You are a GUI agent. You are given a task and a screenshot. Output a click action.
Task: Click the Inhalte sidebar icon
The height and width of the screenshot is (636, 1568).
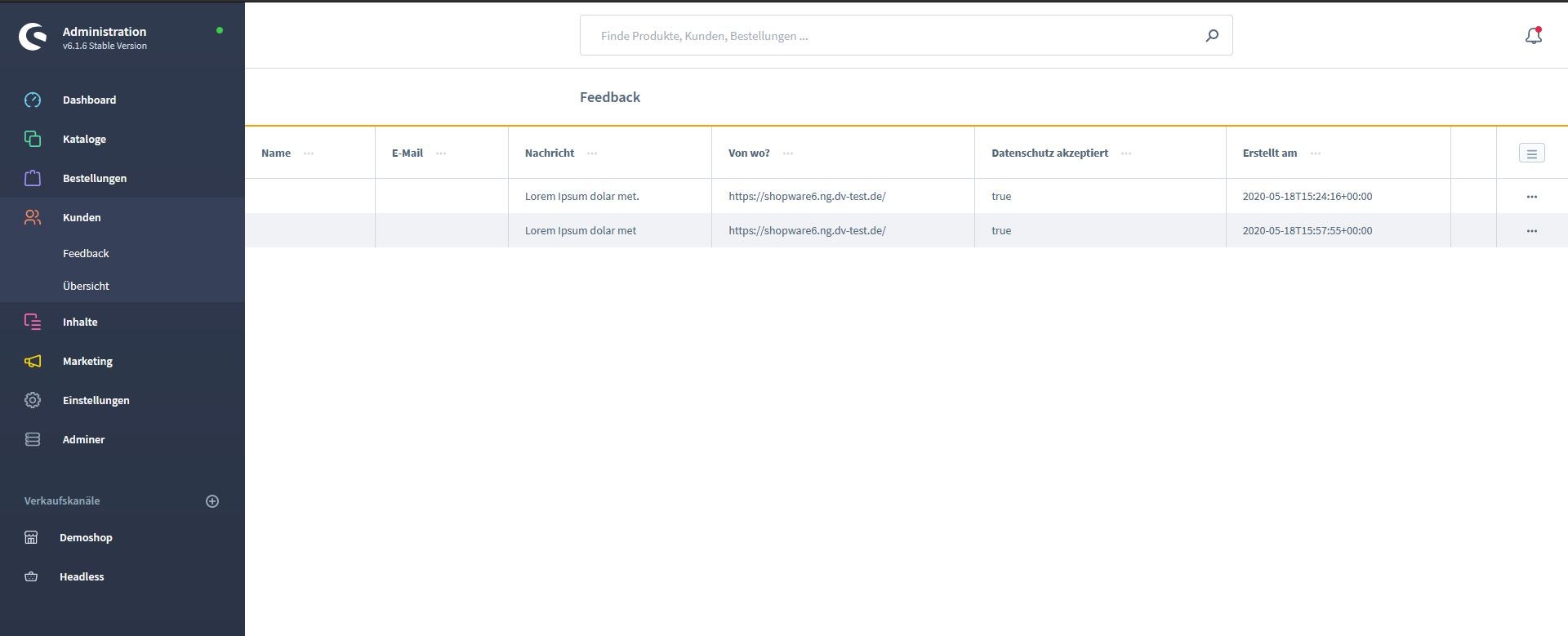33,322
